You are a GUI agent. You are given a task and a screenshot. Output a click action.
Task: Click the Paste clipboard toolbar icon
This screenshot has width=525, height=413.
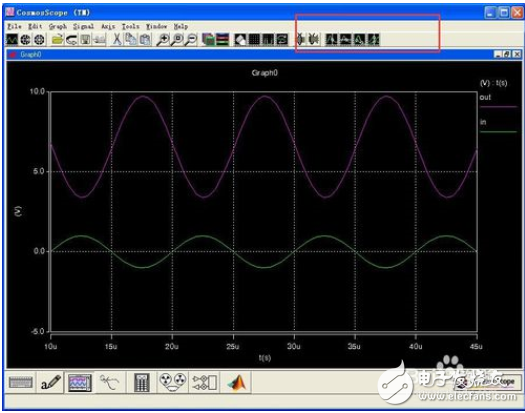click(145, 40)
